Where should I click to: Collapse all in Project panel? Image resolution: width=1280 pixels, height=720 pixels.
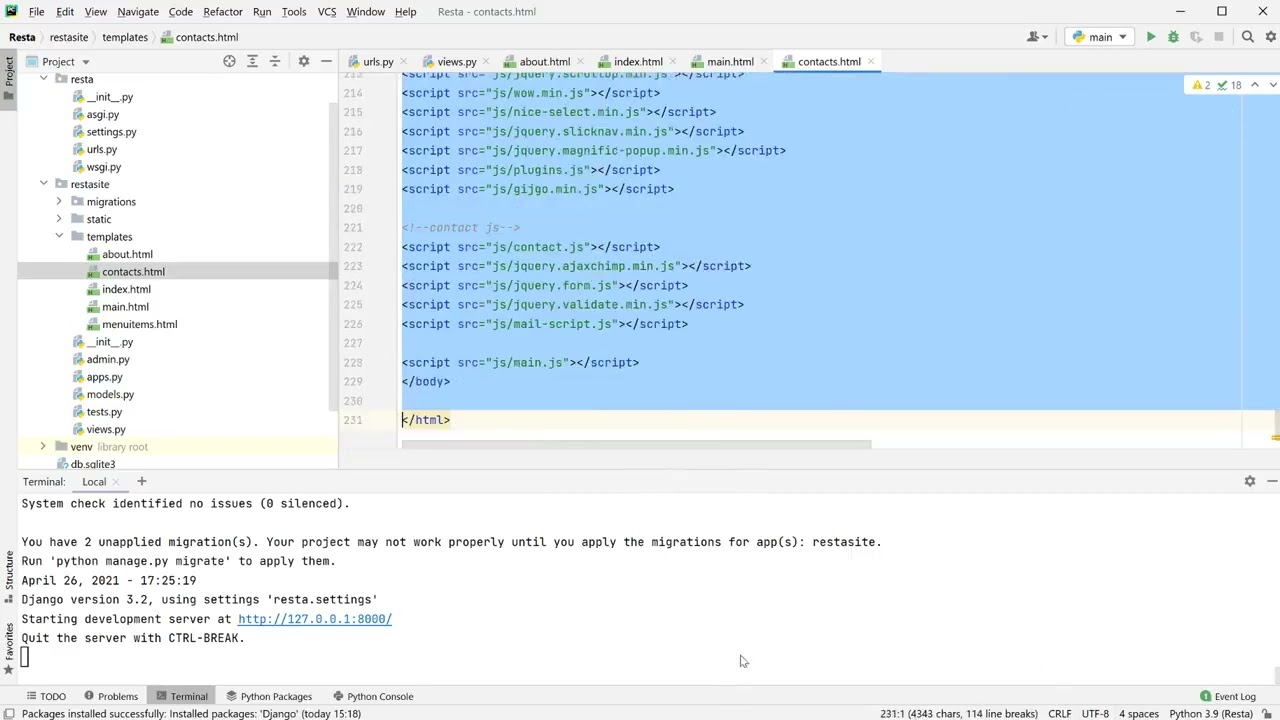[x=275, y=61]
